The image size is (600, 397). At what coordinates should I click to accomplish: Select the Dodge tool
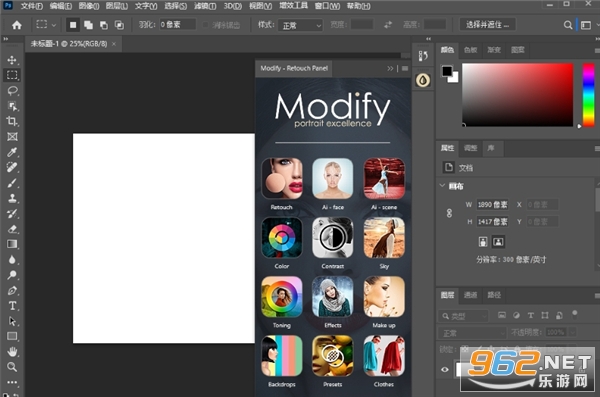(x=12, y=275)
